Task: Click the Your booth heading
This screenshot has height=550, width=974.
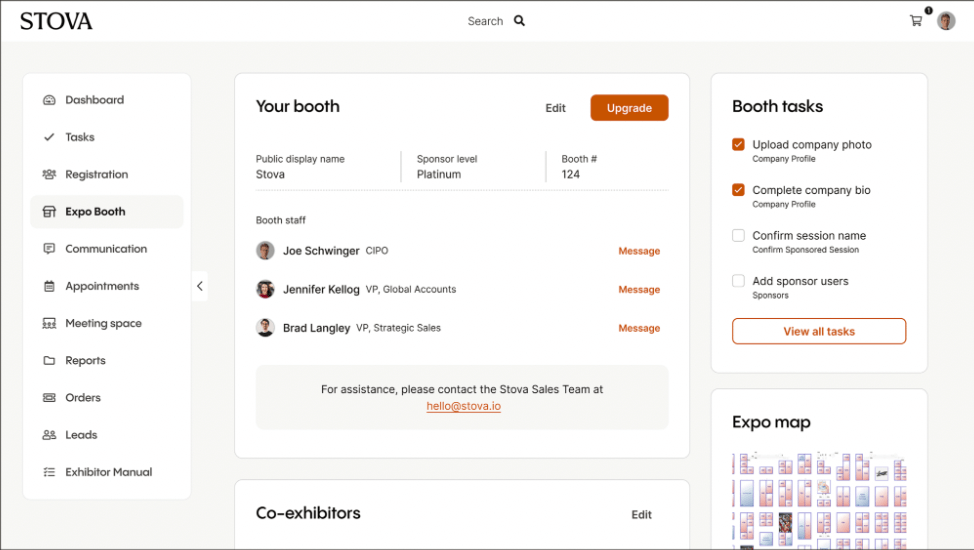Action: (298, 106)
